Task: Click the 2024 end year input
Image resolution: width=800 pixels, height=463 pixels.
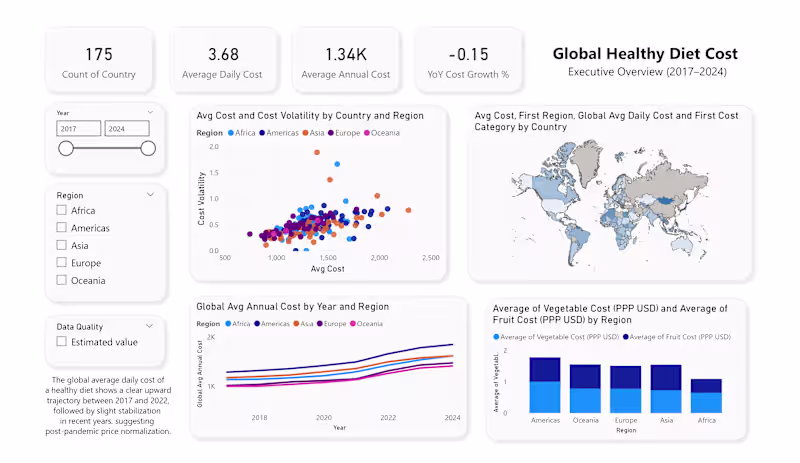Action: coord(127,129)
